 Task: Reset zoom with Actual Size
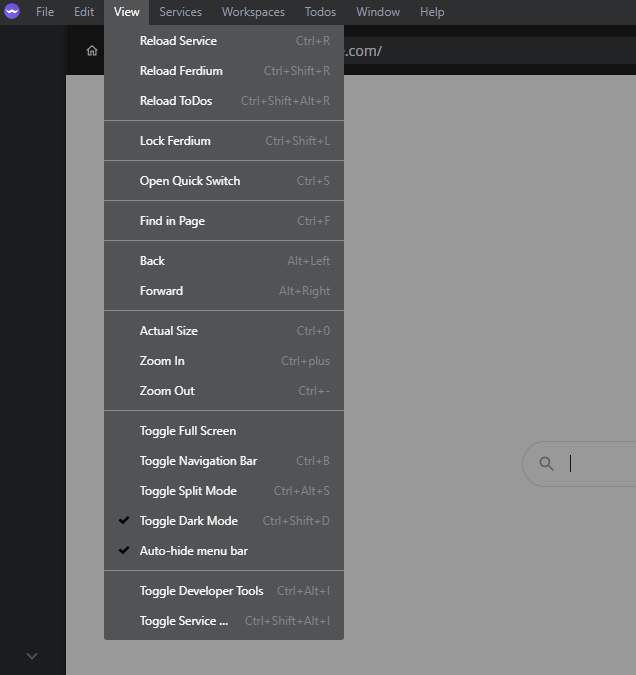coord(224,331)
